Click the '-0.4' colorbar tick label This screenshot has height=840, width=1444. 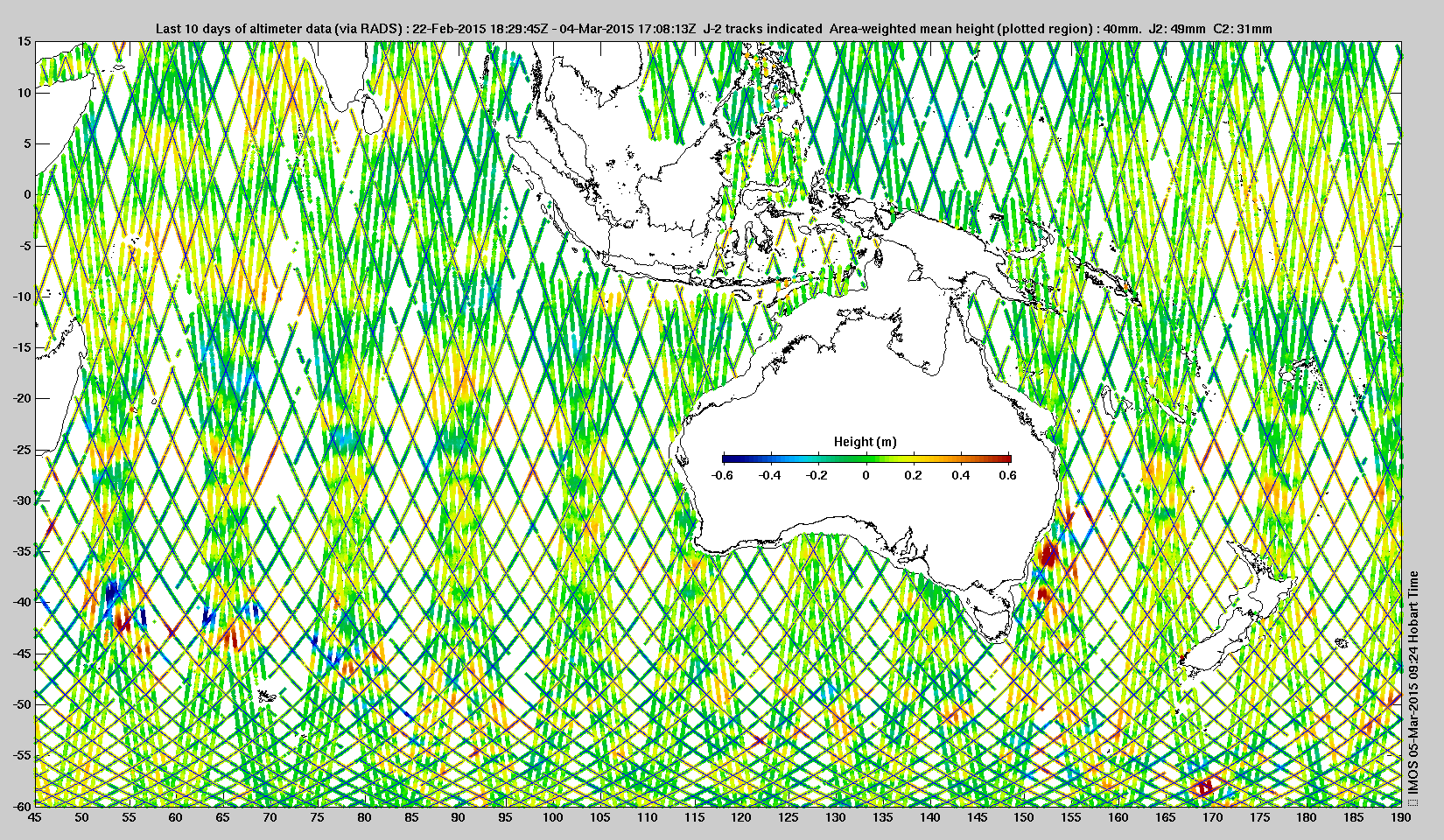[x=769, y=475]
